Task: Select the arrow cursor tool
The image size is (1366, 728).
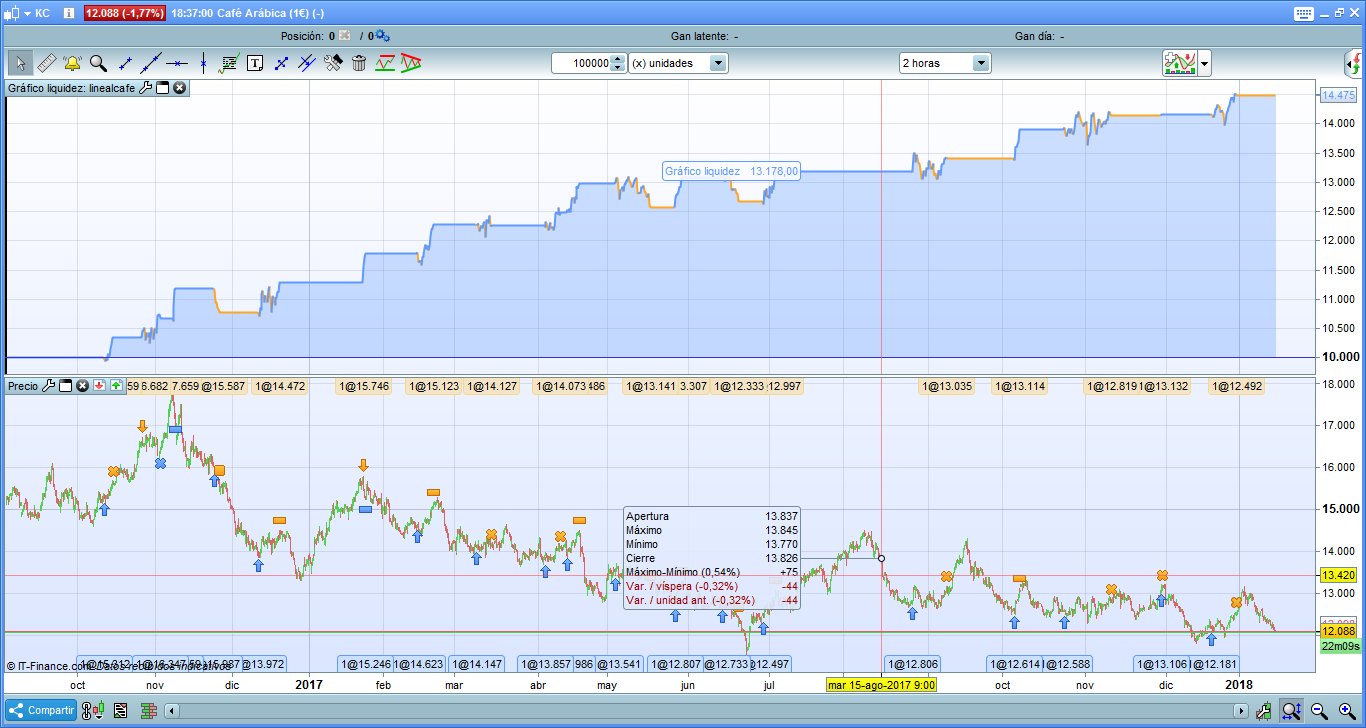Action: 20,63
